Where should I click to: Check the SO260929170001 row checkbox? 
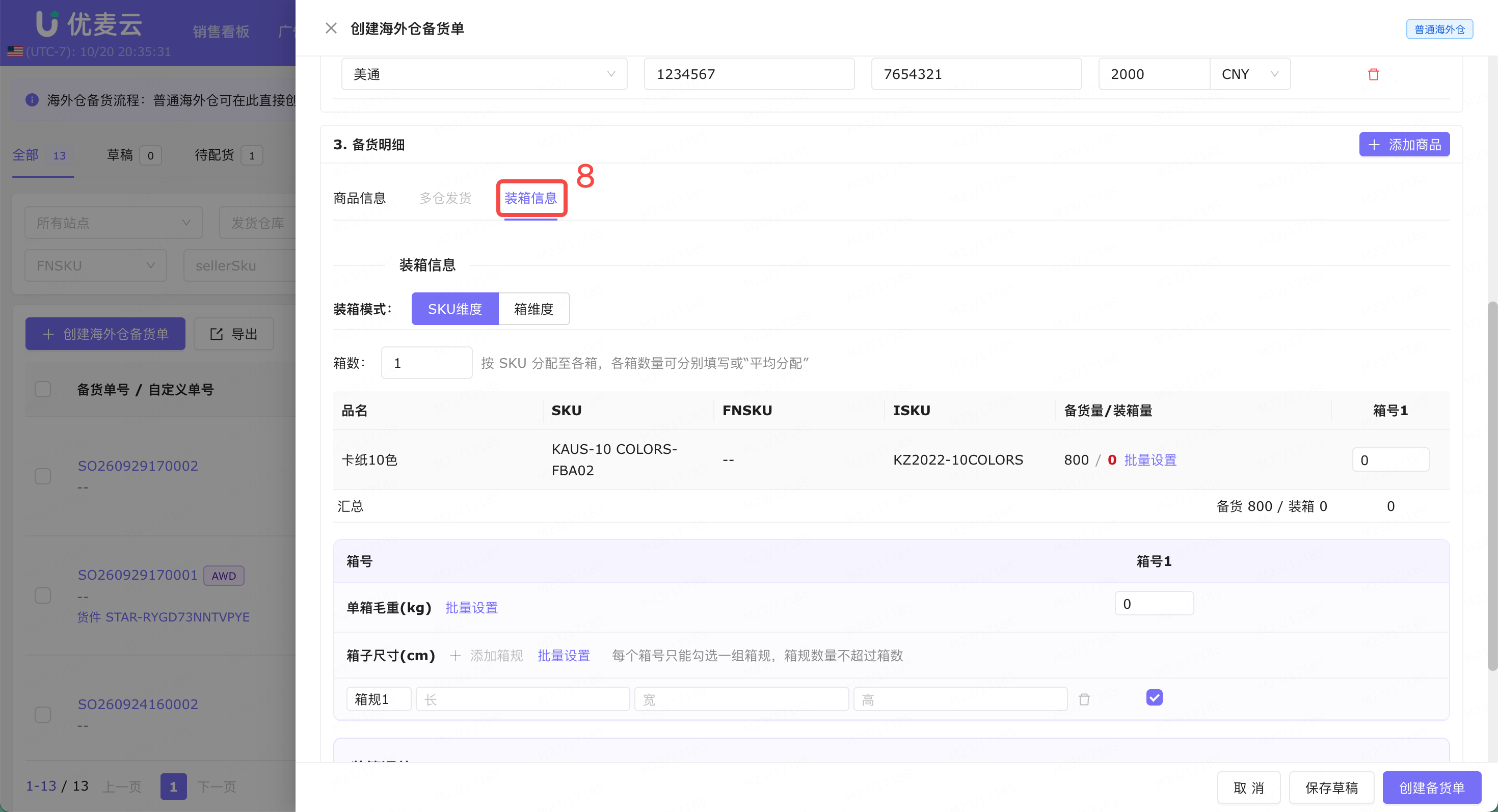point(43,595)
